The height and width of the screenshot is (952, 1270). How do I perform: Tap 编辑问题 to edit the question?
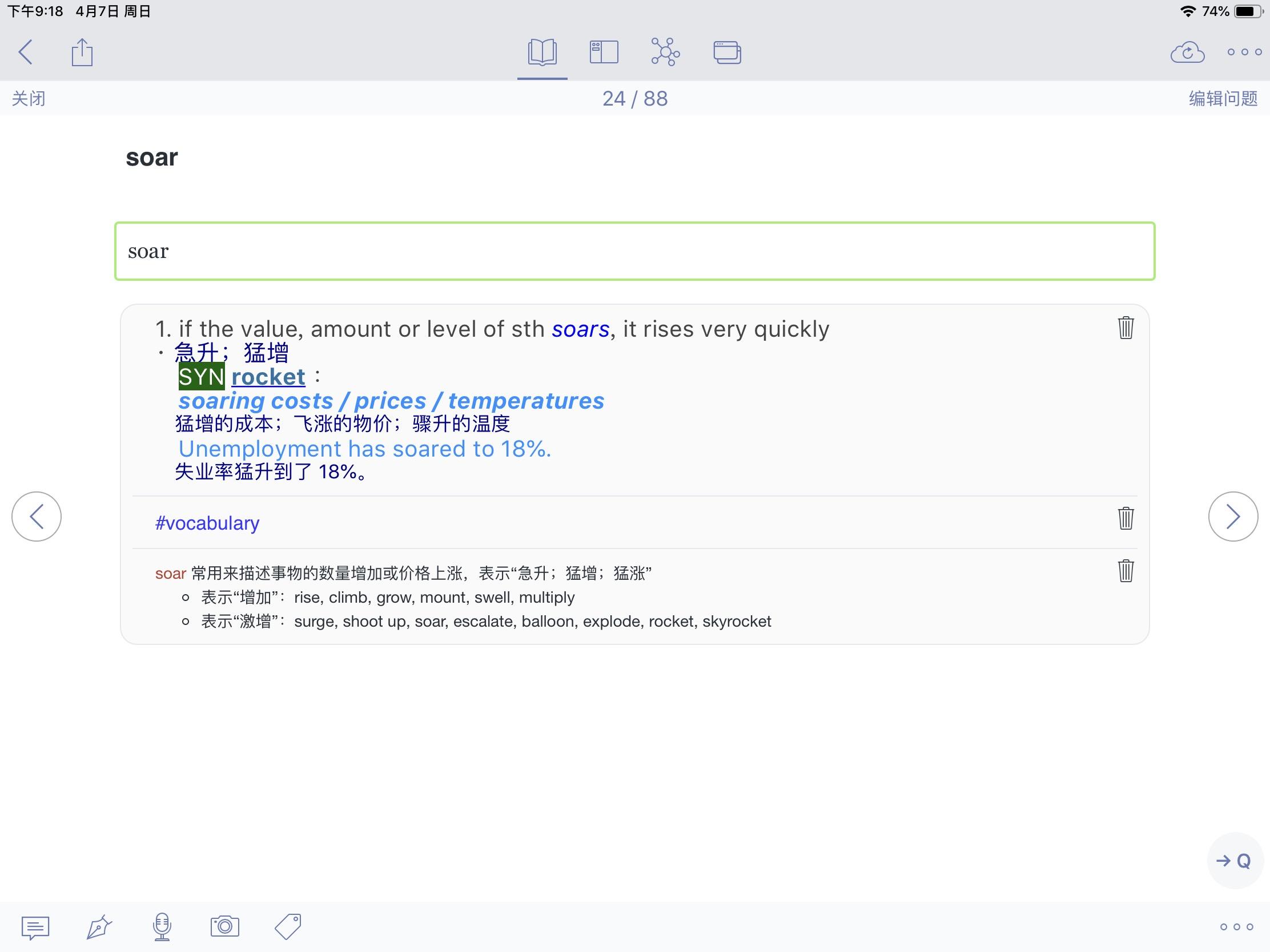[1223, 99]
